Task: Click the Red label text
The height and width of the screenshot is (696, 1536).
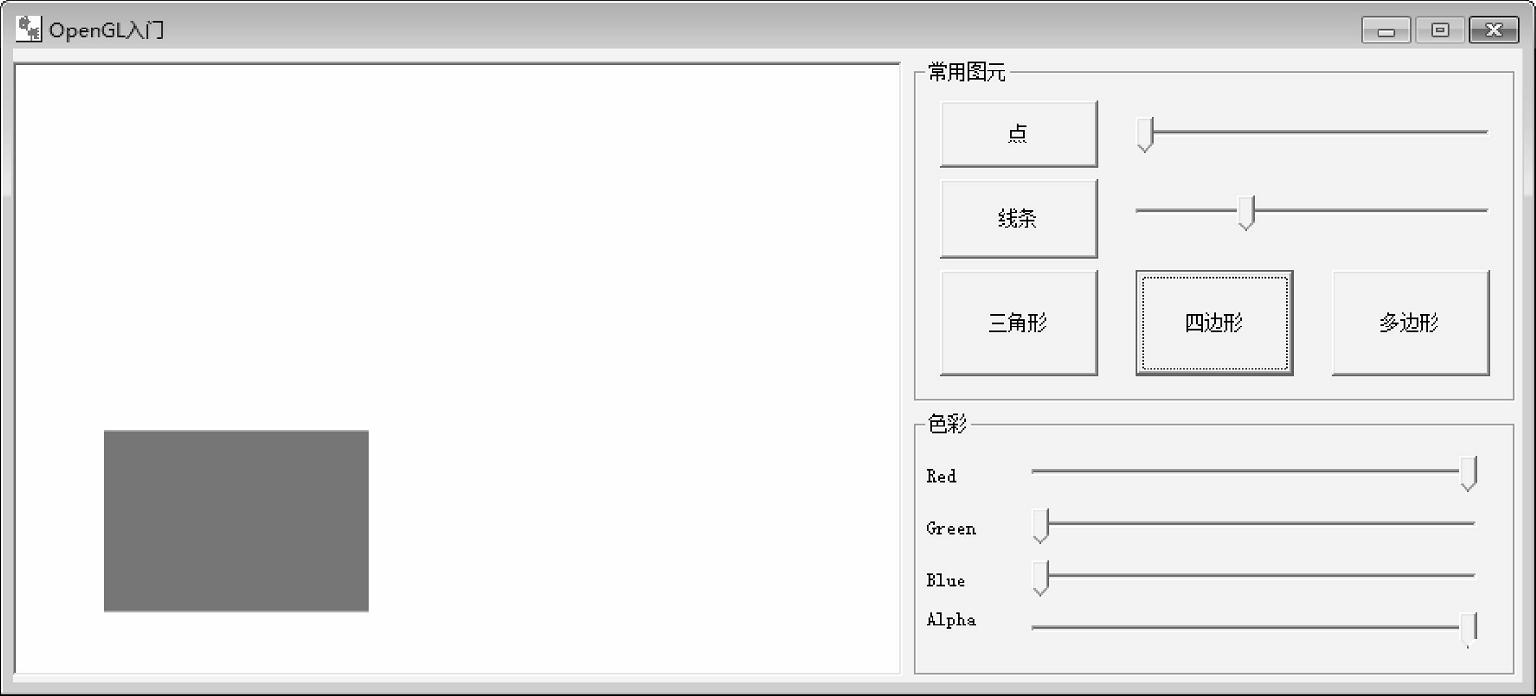Action: click(941, 476)
